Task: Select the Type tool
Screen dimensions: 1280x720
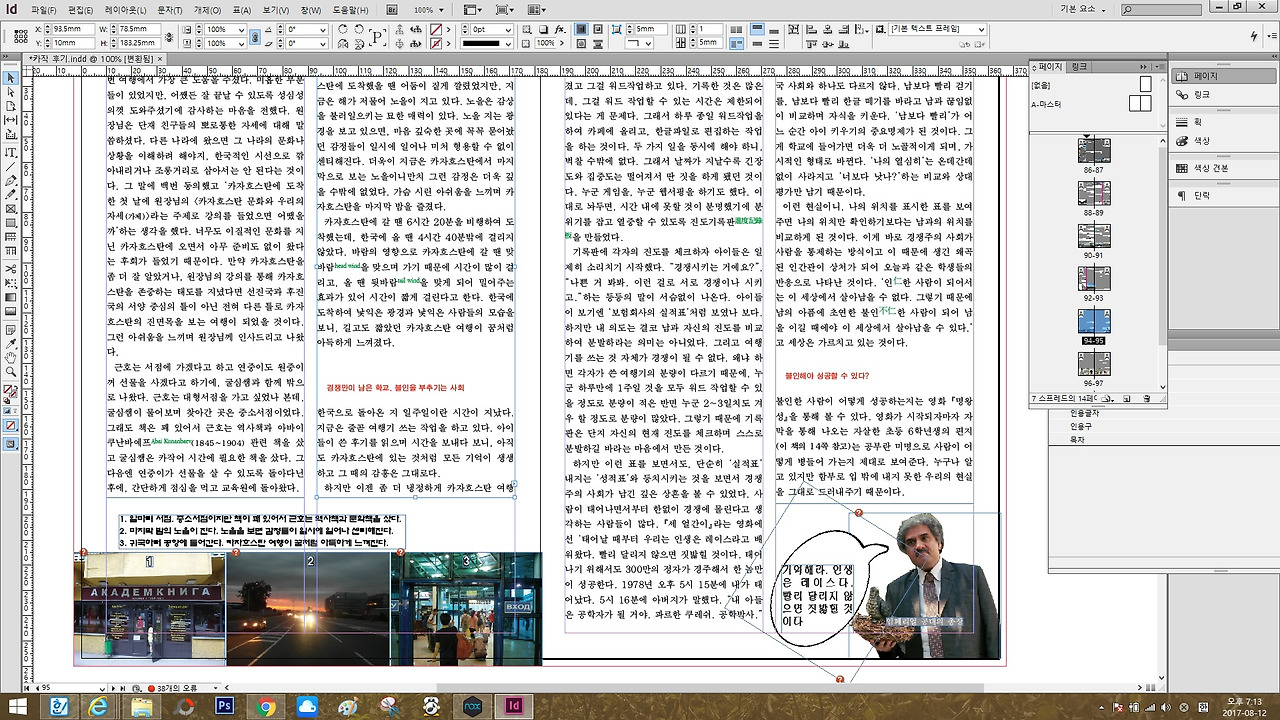Action: click(11, 152)
